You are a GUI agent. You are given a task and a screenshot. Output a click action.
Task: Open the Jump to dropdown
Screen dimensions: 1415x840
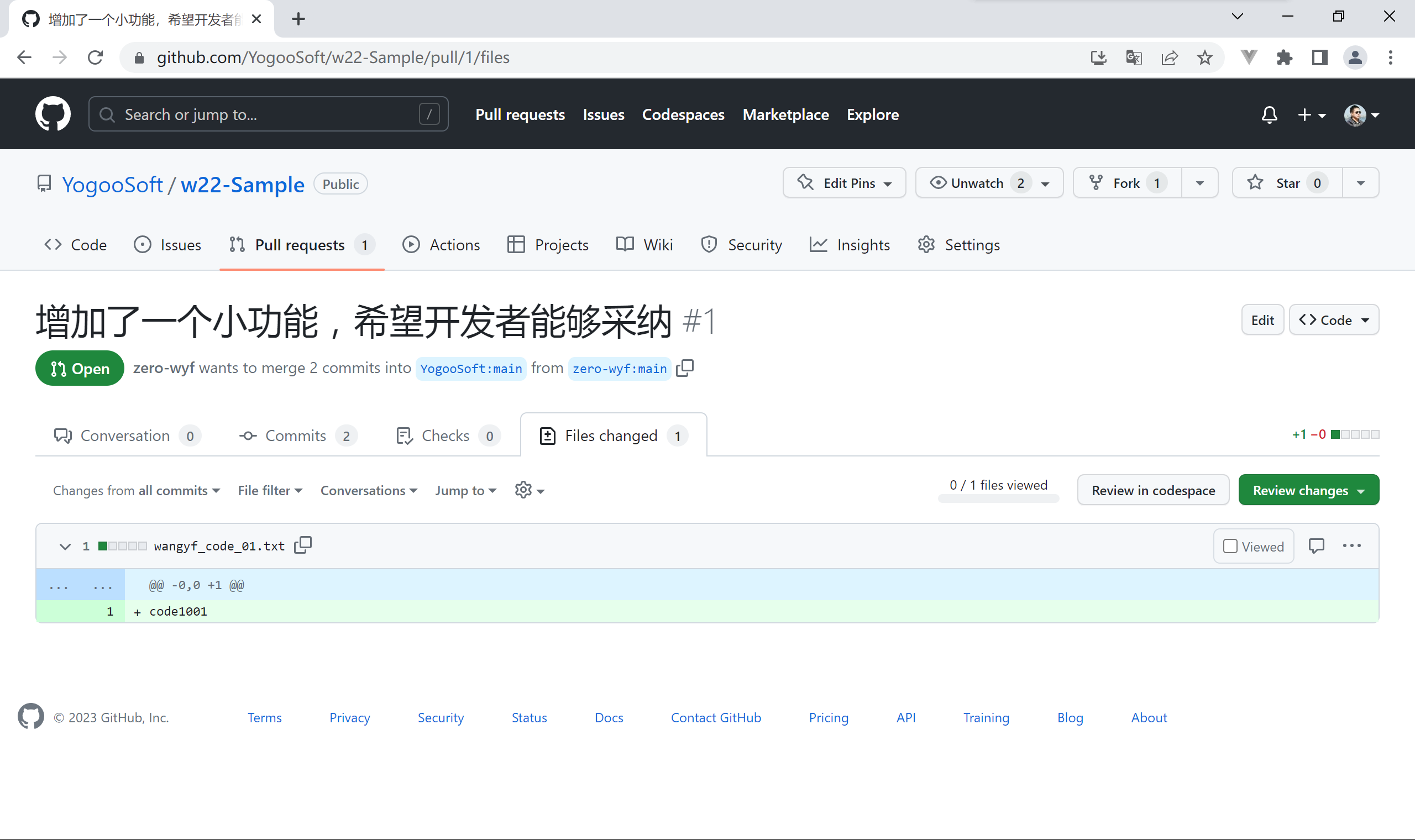pos(465,490)
